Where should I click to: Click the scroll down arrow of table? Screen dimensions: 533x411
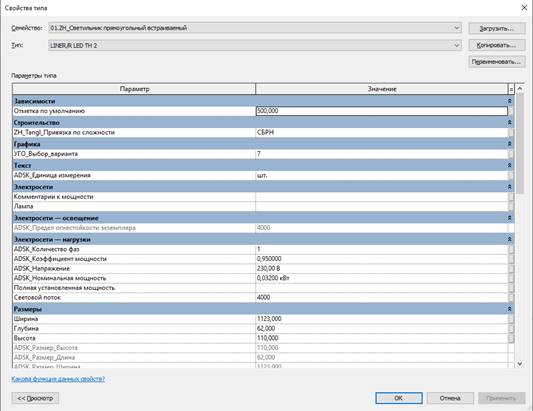(x=520, y=364)
